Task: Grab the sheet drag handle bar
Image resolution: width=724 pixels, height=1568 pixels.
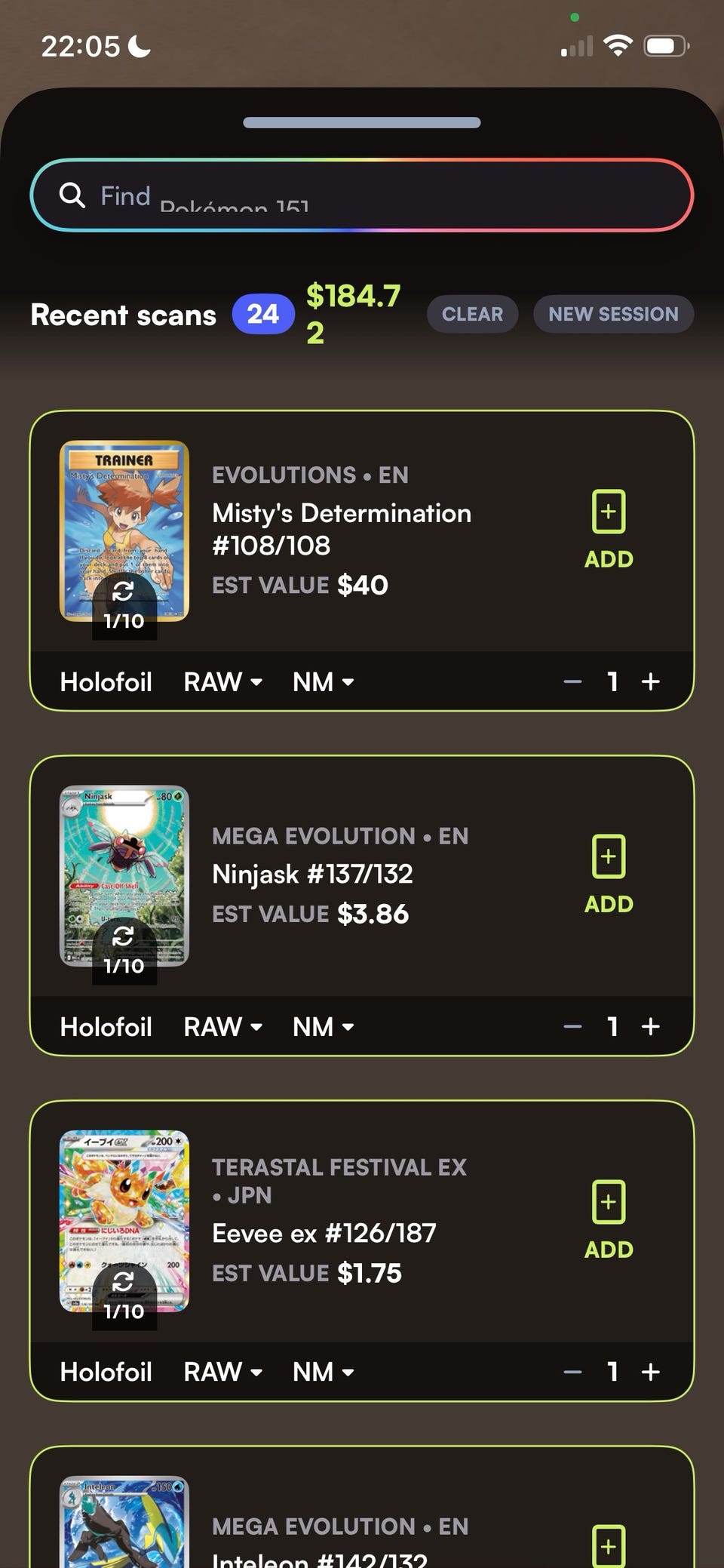Action: click(x=362, y=122)
